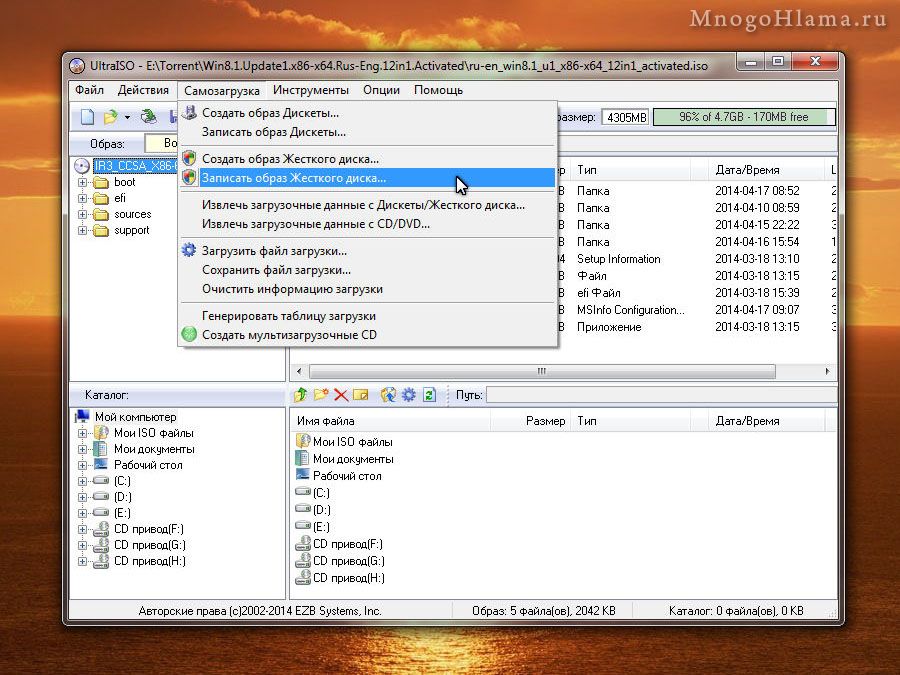The width and height of the screenshot is (900, 675).
Task: Open the dropdown arrow beside Open icon
Action: [x=126, y=118]
